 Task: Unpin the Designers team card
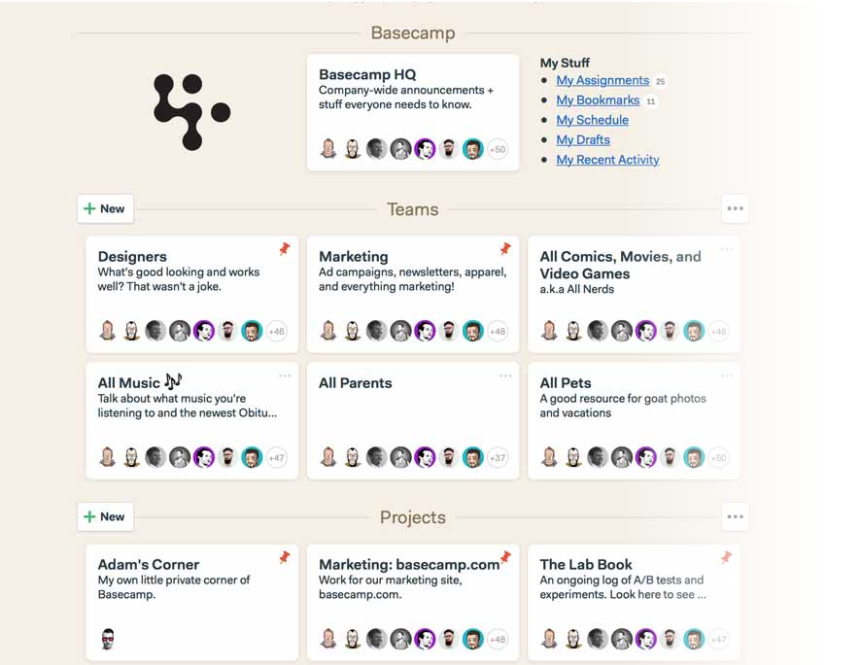(x=285, y=249)
